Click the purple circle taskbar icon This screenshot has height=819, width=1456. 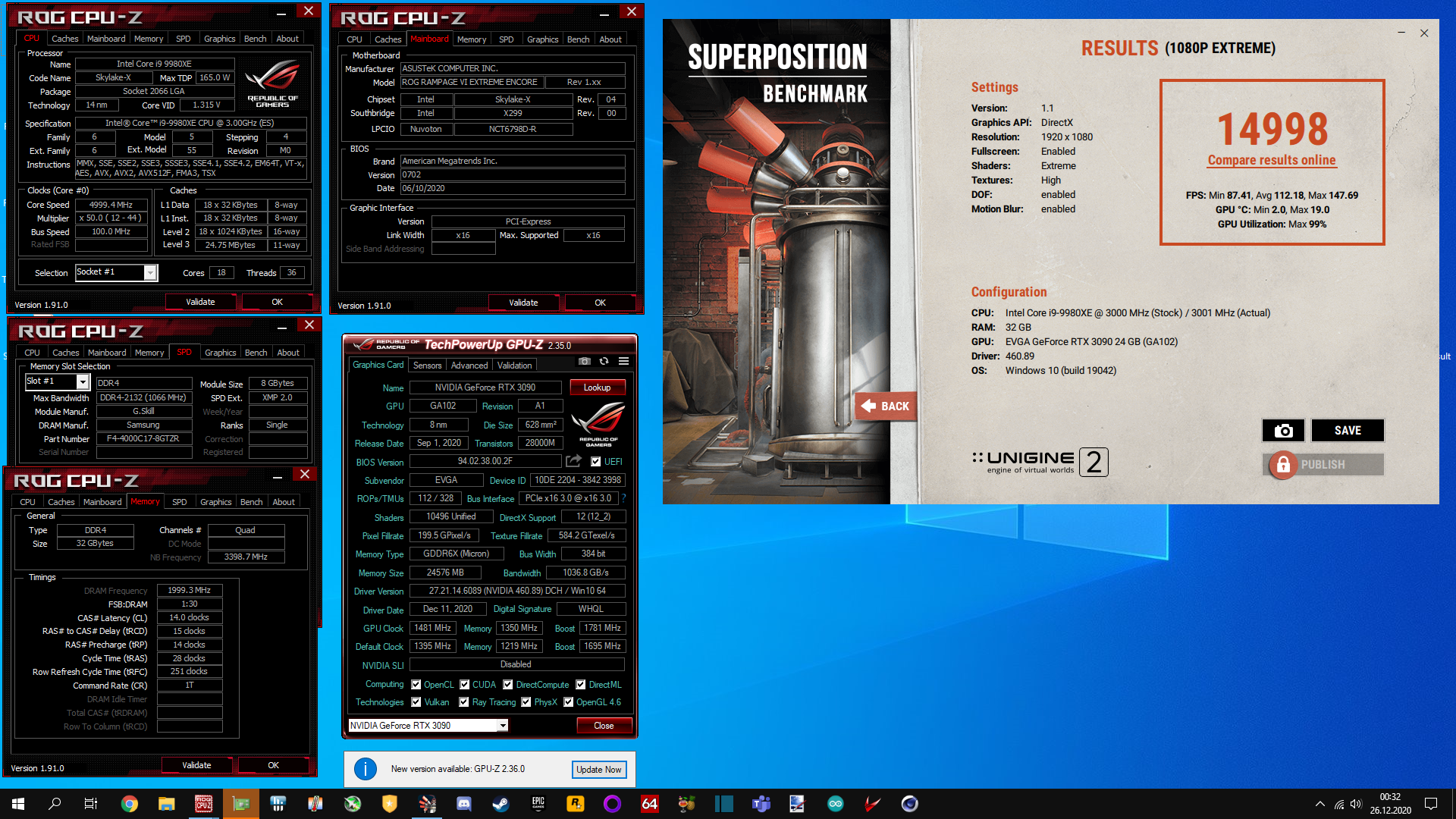(x=613, y=804)
